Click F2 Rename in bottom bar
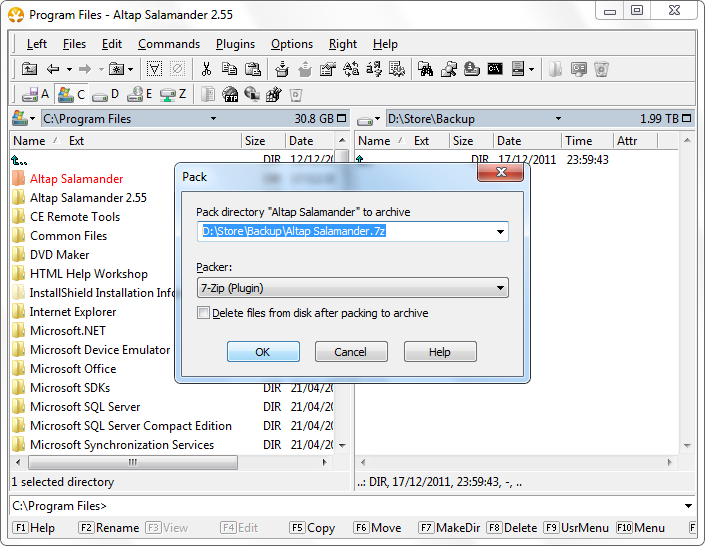This screenshot has height=546, width=705. pos(108,528)
